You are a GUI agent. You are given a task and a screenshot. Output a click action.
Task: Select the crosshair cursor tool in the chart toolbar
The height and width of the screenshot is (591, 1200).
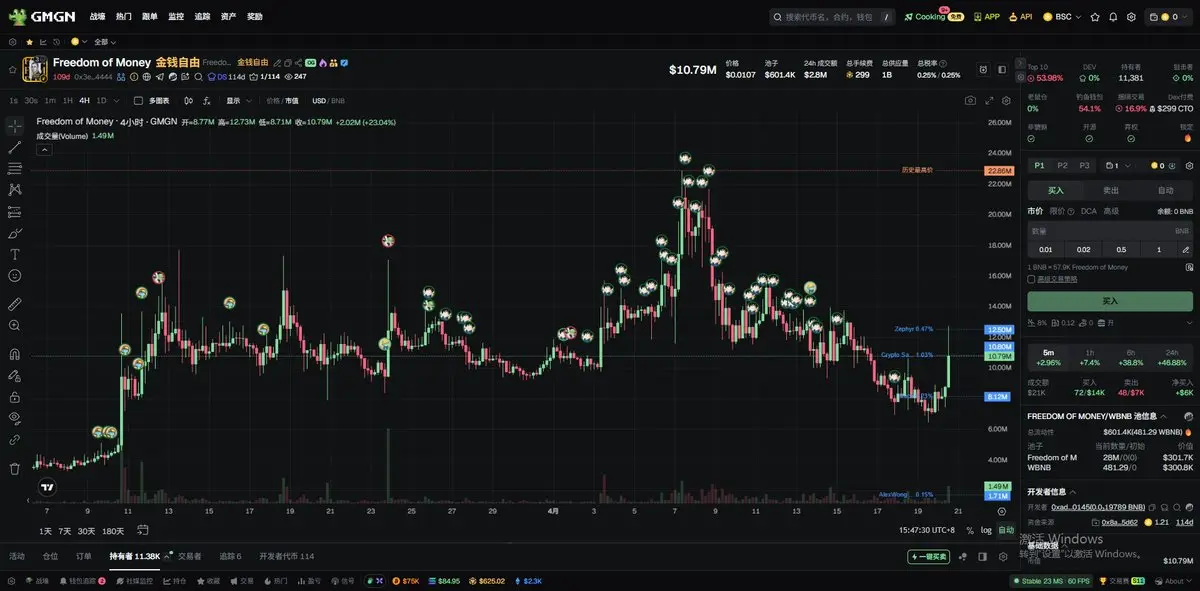click(x=15, y=126)
